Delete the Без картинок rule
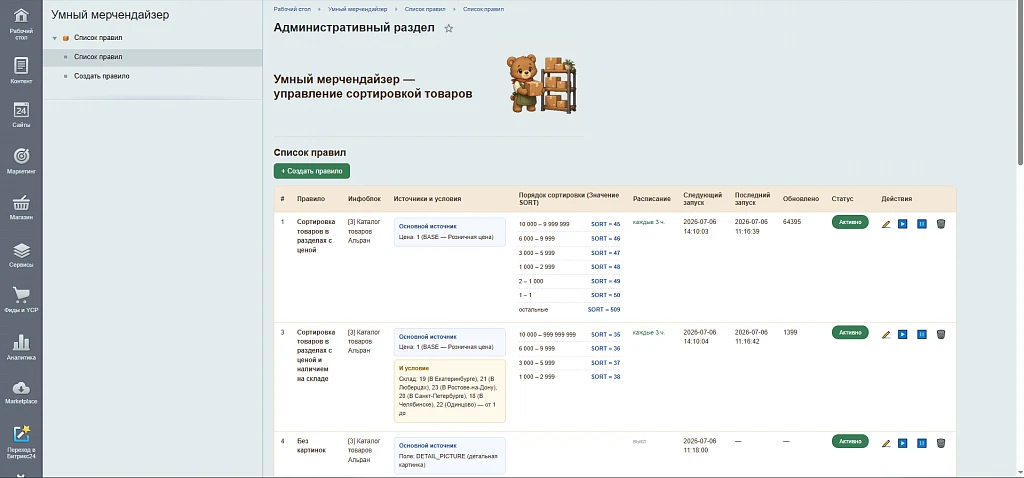The height and width of the screenshot is (478, 1024). (940, 443)
